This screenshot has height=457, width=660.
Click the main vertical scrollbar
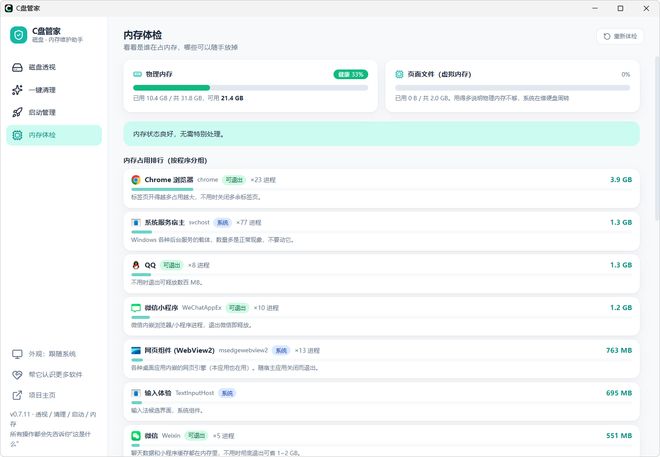pyautogui.click(x=657, y=139)
